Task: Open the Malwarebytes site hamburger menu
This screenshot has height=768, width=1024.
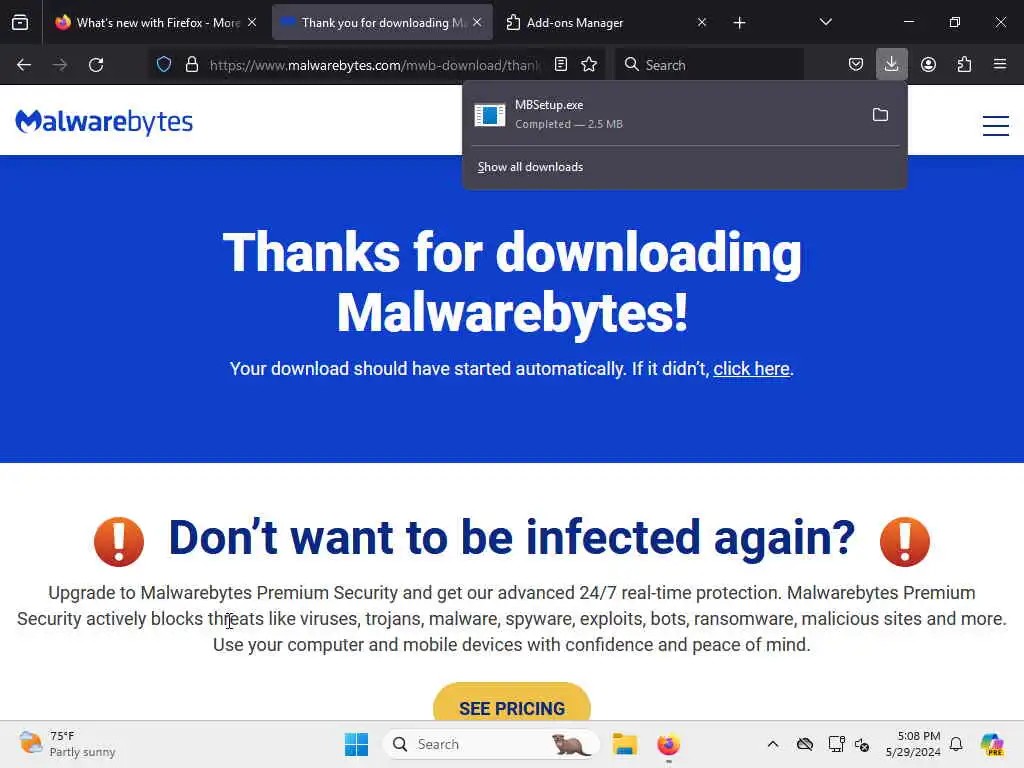Action: (x=996, y=125)
